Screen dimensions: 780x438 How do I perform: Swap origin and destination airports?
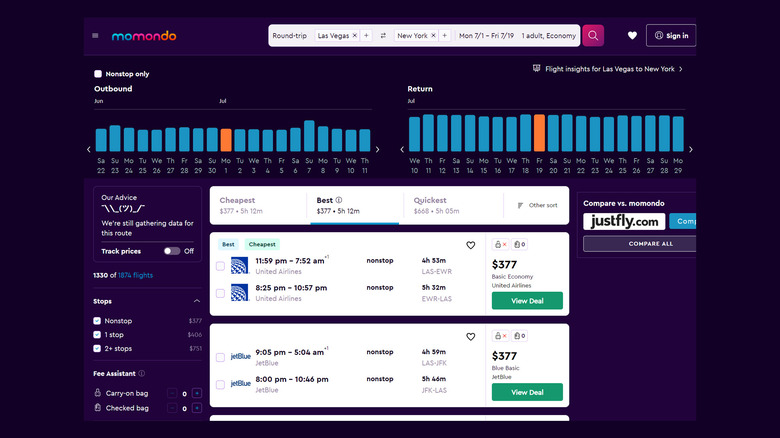tap(383, 36)
